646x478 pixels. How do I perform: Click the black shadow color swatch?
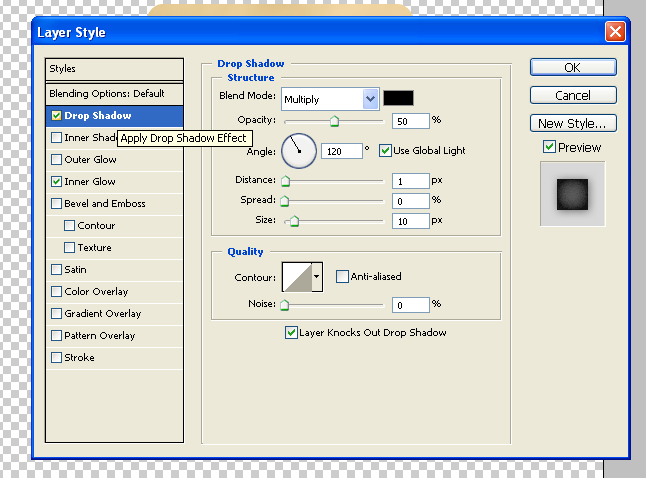398,98
